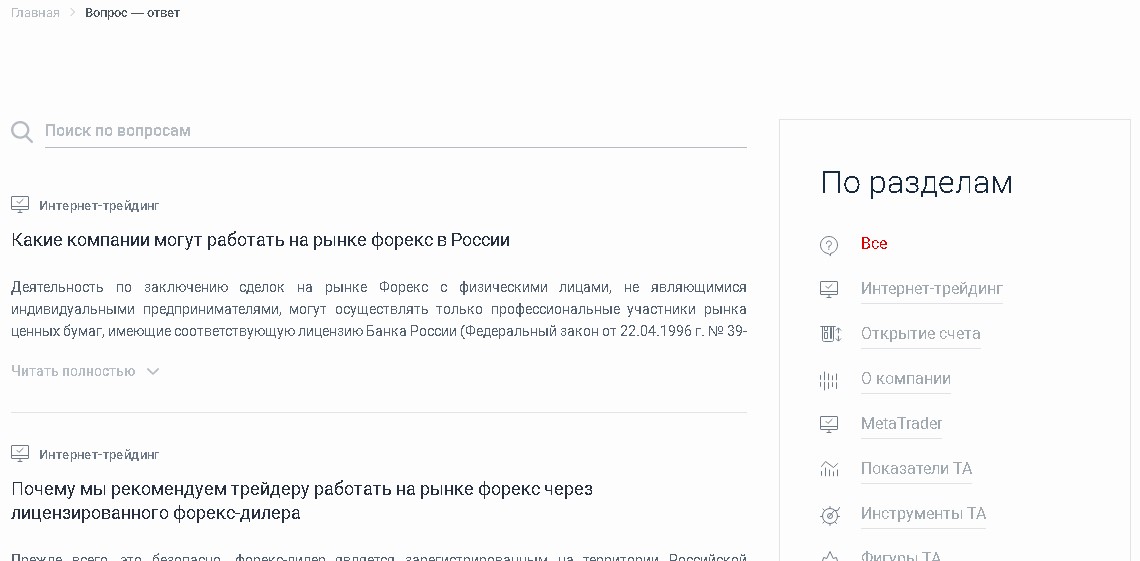
Task: Open the Открытие счета section
Action: [x=920, y=334]
